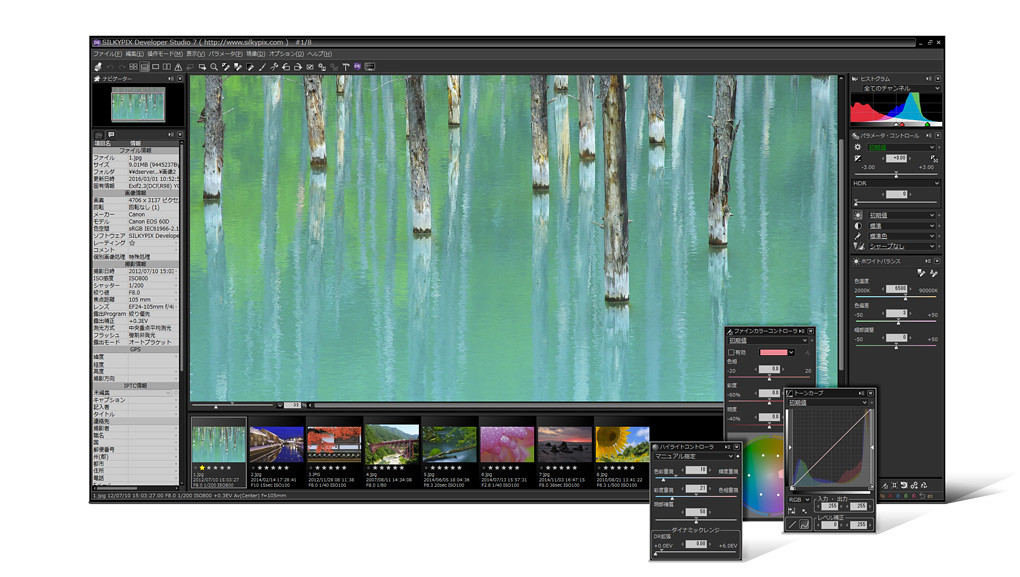The width and height of the screenshot is (1020, 577).
Task: Toggle the smooth curve mode in Tone Curve
Action: (805, 523)
